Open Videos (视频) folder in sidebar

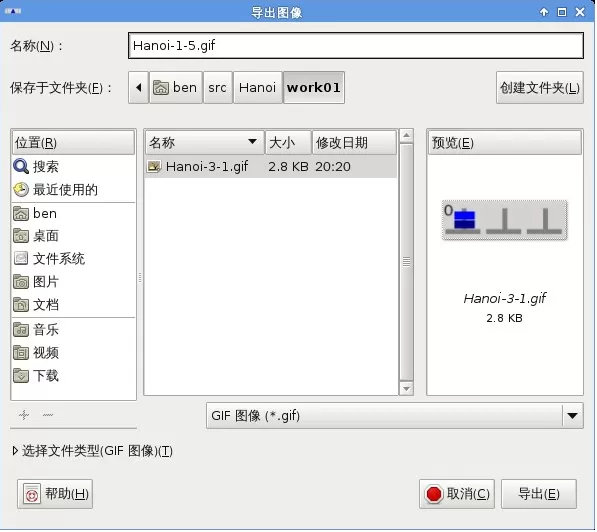coord(73,353)
